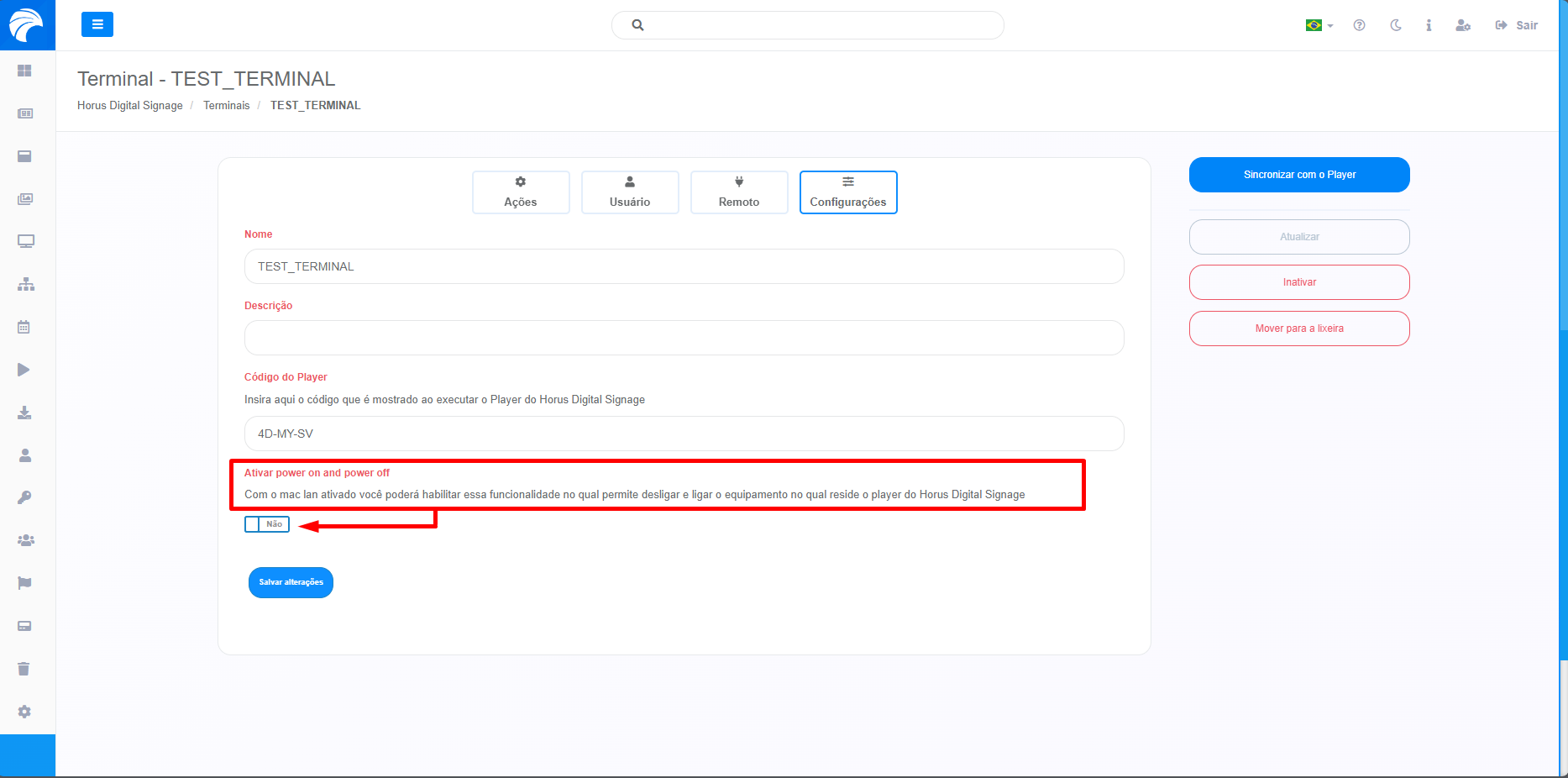Open the sitemap hierarchy icon in sidebar

(25, 284)
